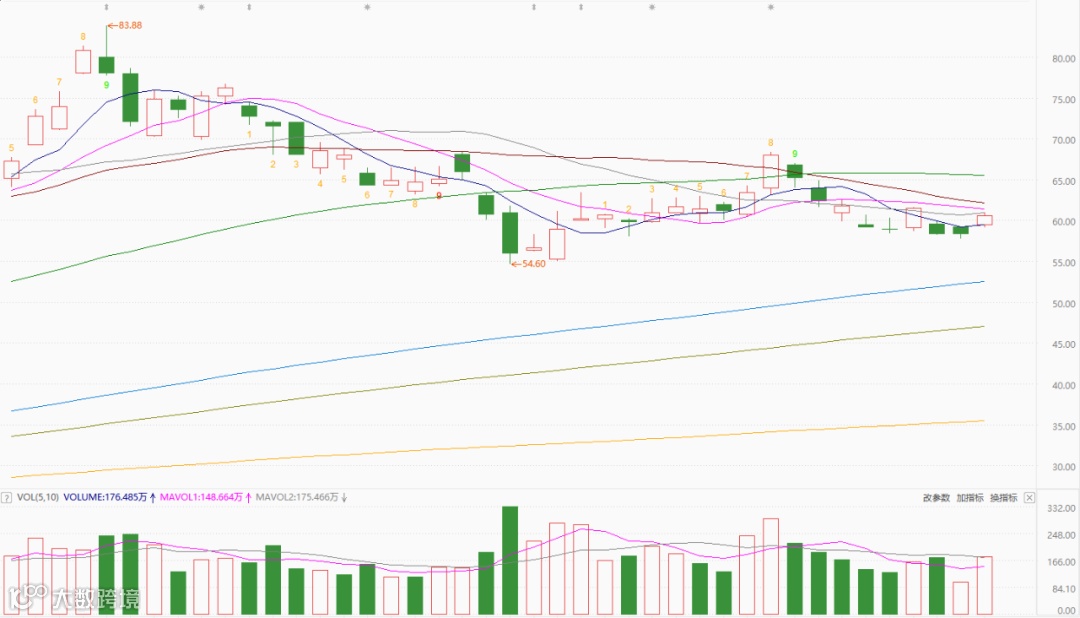Pick the event marker above the 83.88 candle

pos(106,8)
